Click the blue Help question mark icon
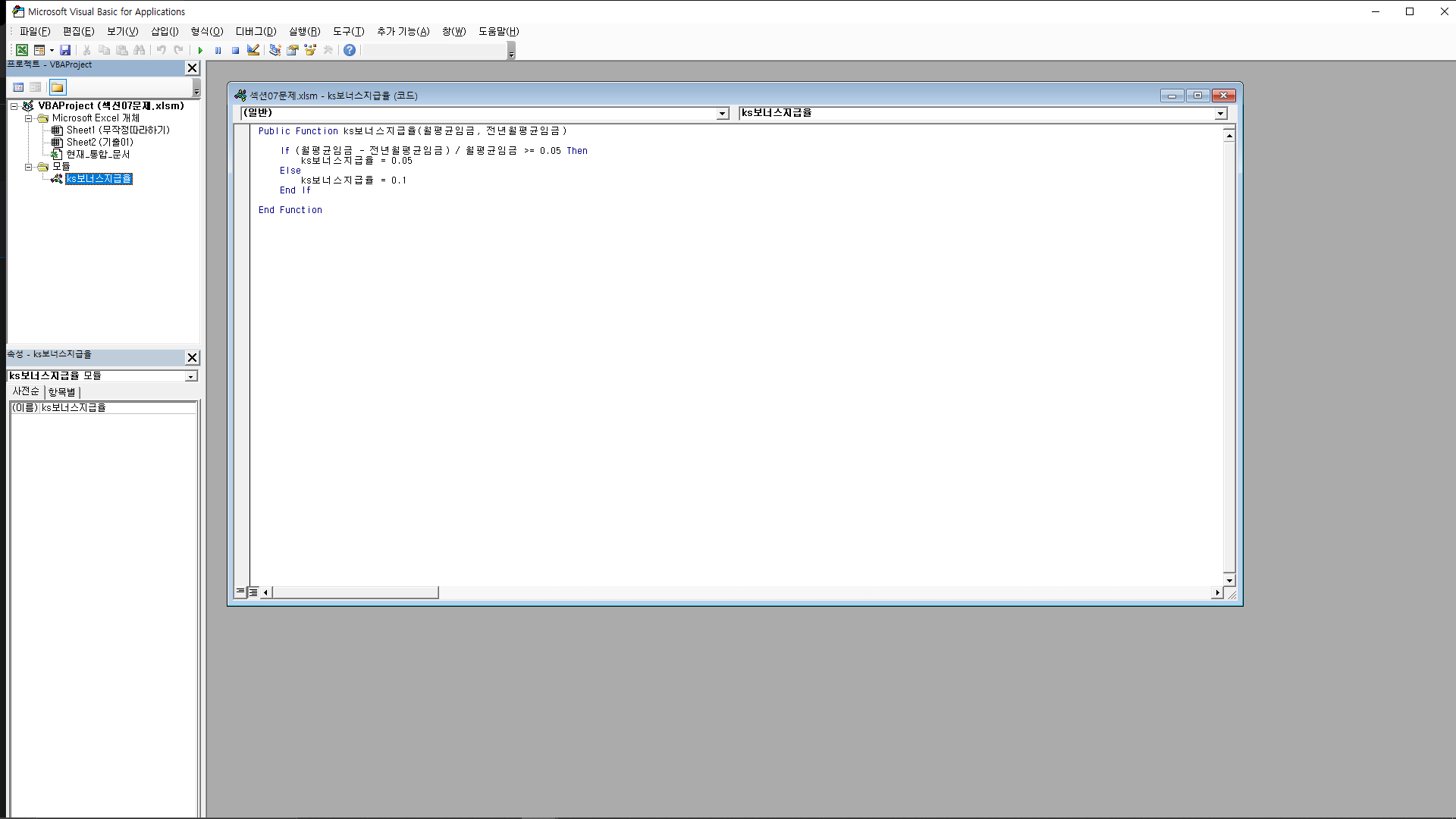This screenshot has height=819, width=1456. [x=350, y=50]
